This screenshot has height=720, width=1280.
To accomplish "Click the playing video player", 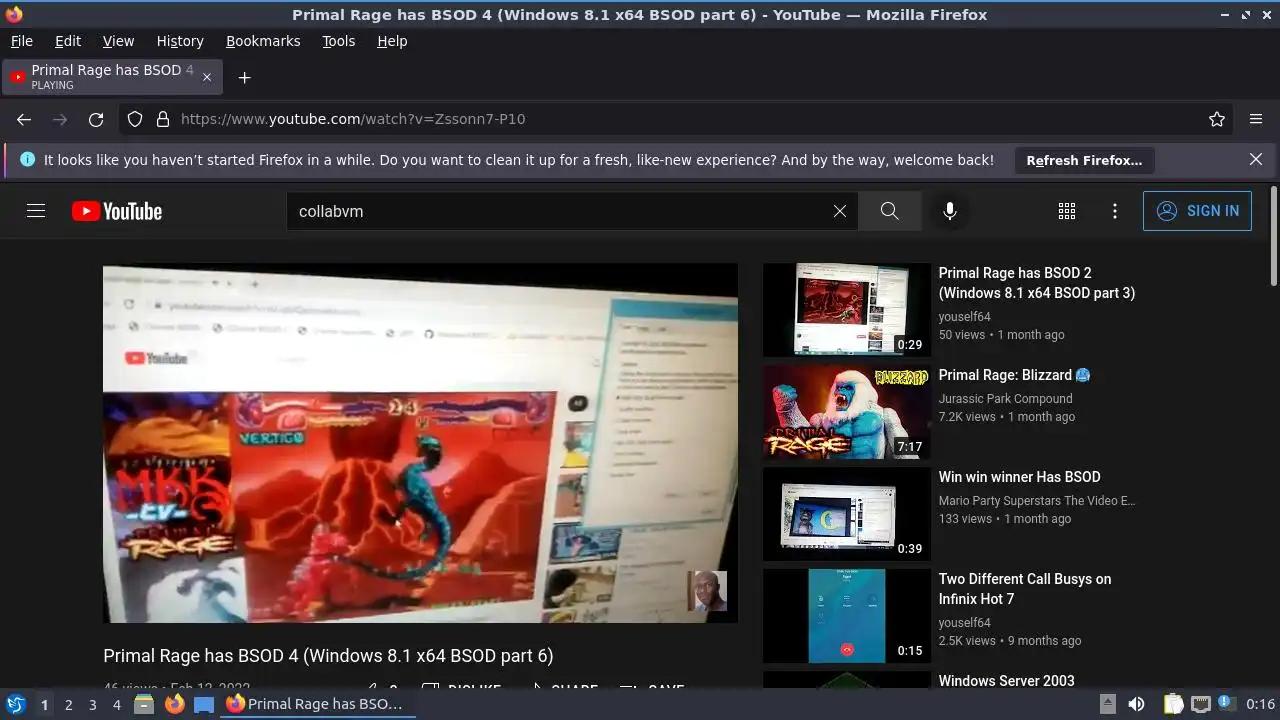I will [x=420, y=443].
